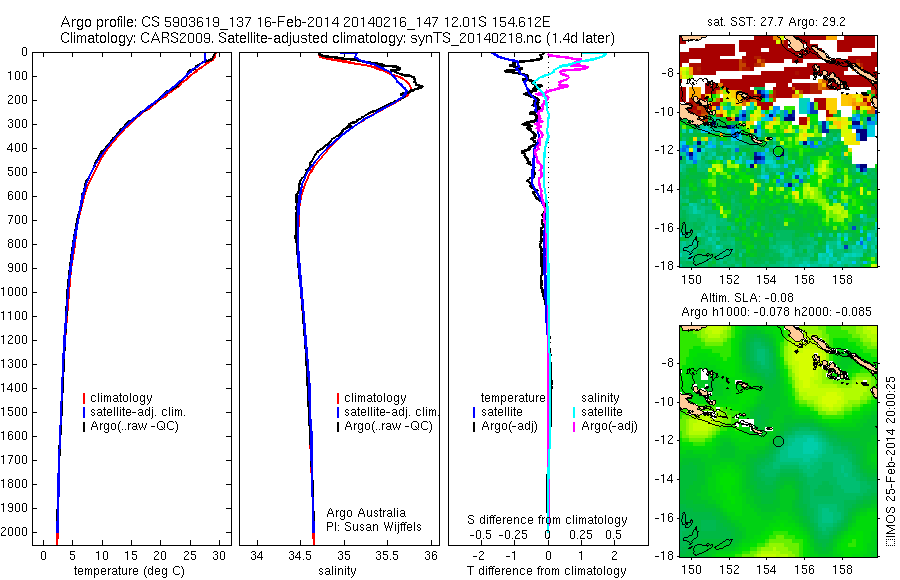The width and height of the screenshot is (900, 580).
Task: Click SST map longitude tick '156'
Action: click(804, 280)
